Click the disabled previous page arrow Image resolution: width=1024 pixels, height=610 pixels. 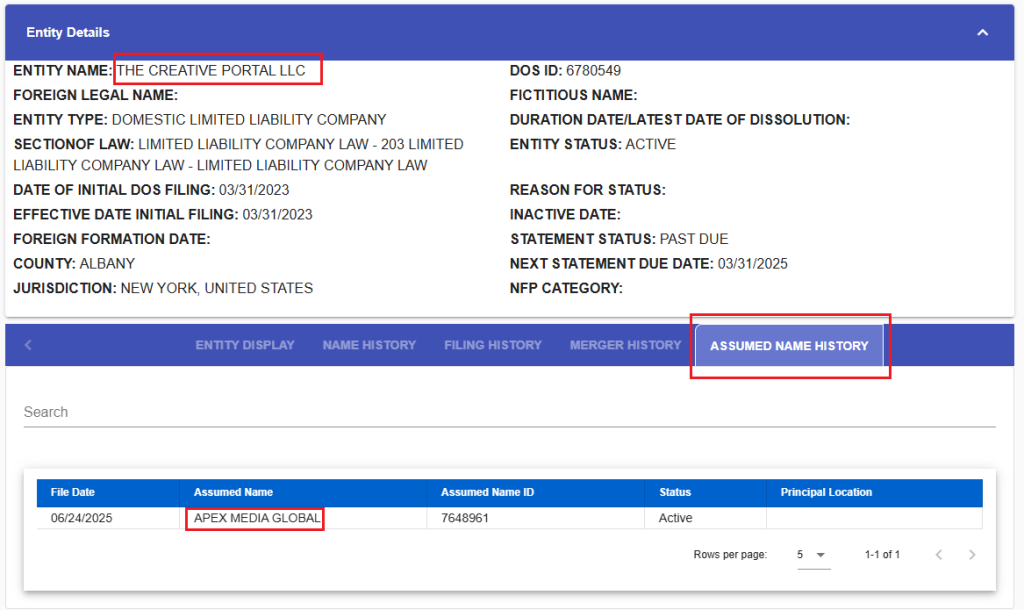pyautogui.click(x=938, y=554)
